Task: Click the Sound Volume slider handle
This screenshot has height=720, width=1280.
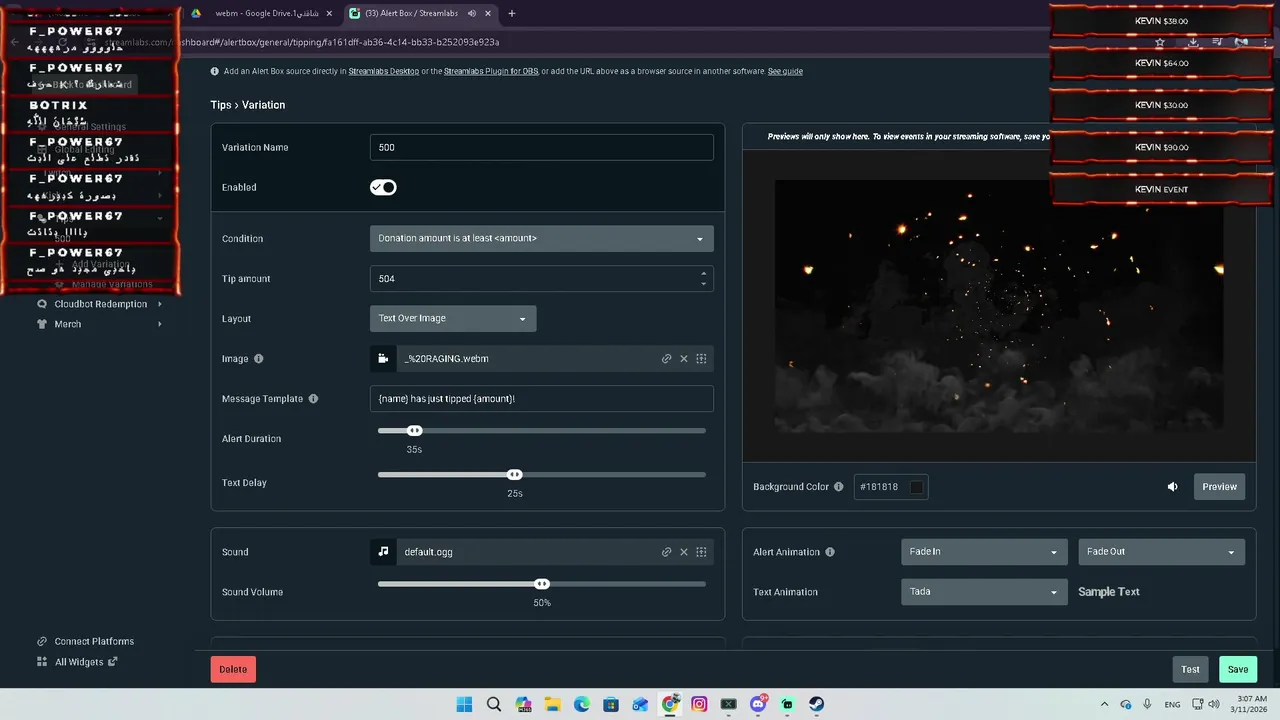Action: point(542,584)
